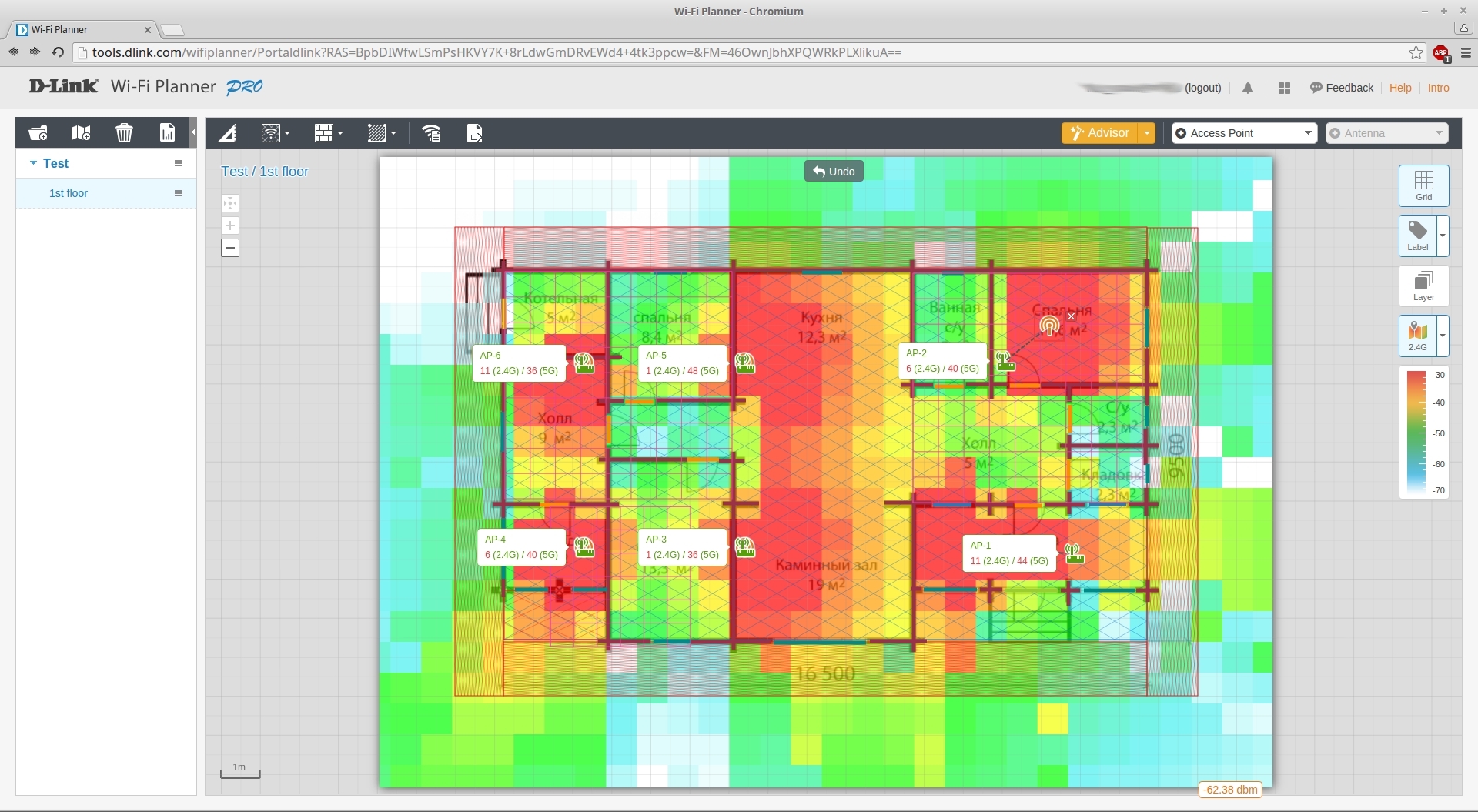
Task: Select the AP-5 access point icon
Action: 744,363
